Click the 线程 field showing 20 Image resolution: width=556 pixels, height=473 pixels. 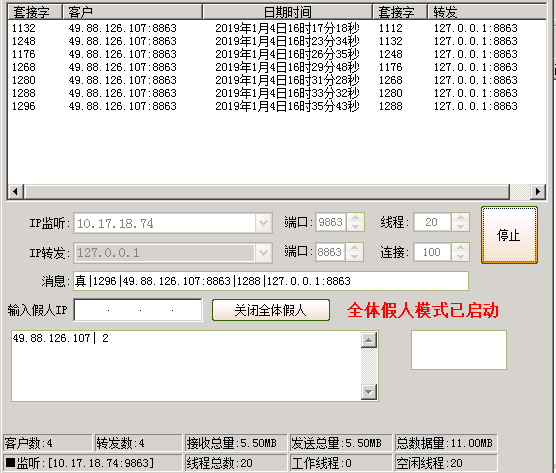(432, 222)
